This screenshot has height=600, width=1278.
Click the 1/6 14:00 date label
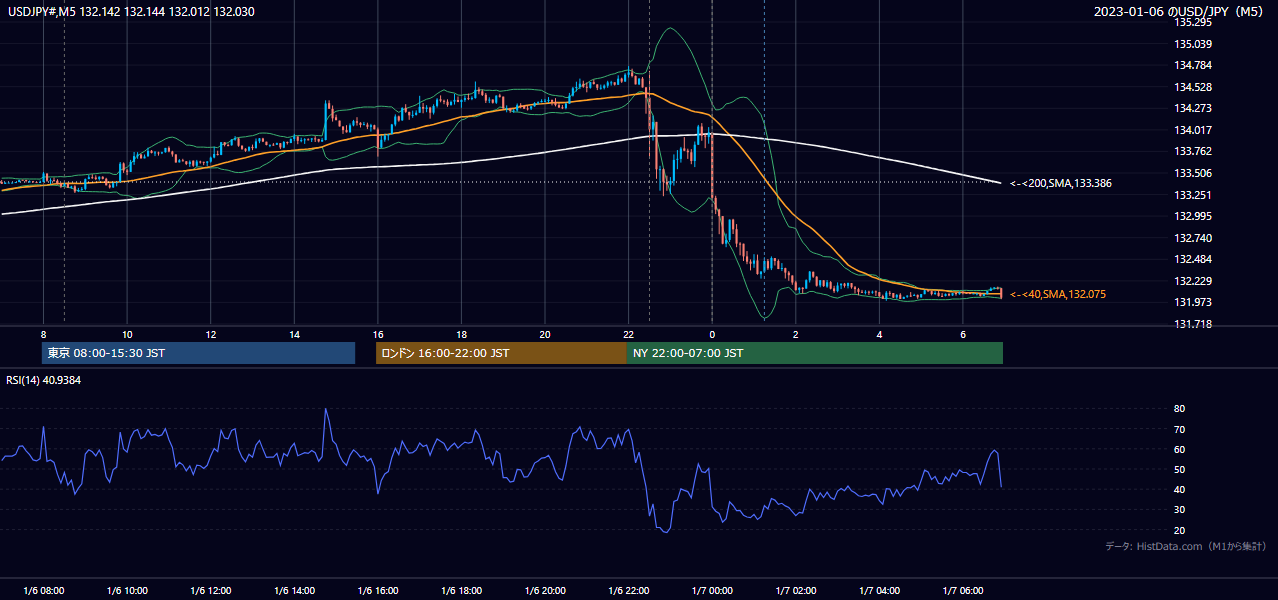coord(295,591)
